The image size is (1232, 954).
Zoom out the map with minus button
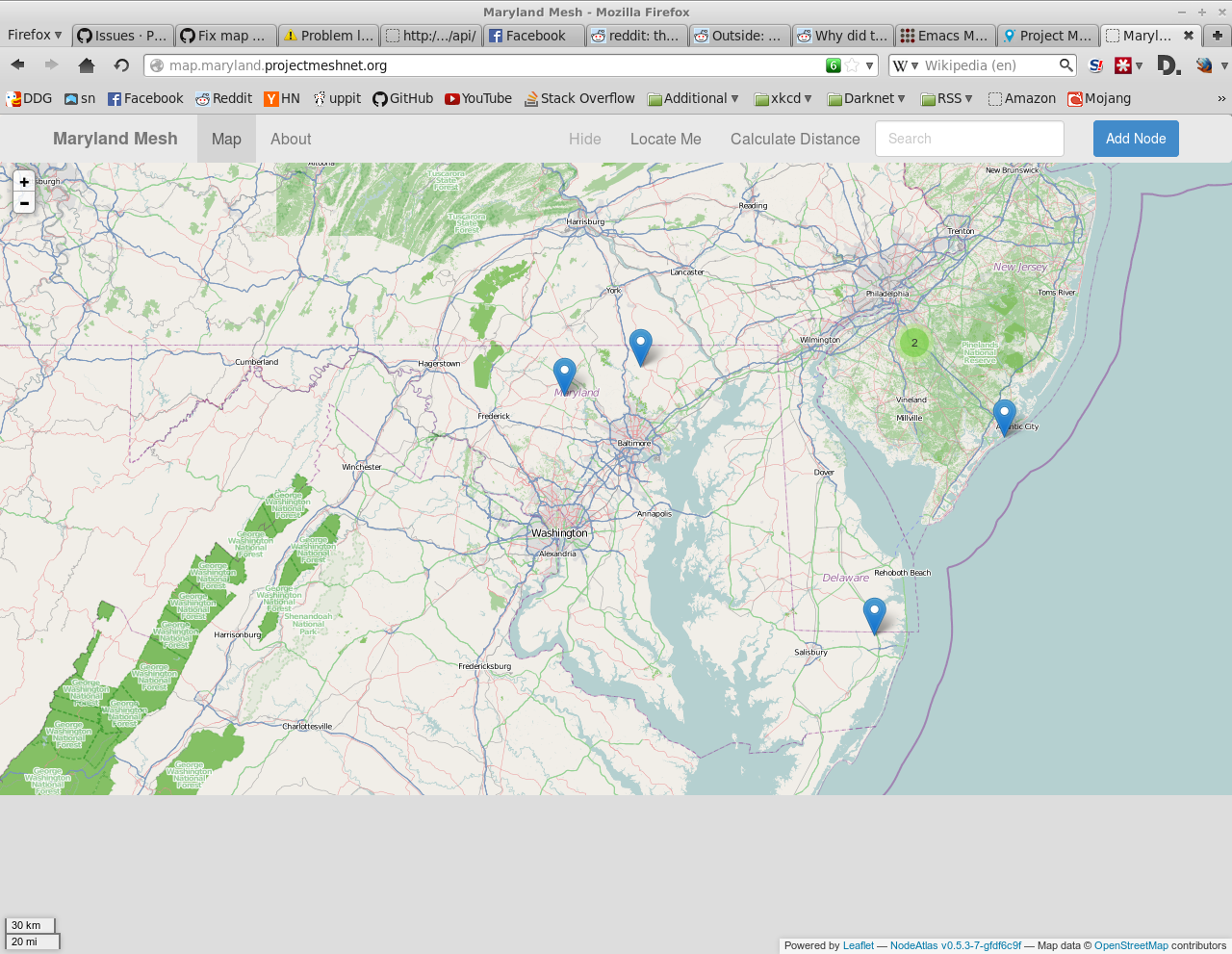pyautogui.click(x=24, y=202)
